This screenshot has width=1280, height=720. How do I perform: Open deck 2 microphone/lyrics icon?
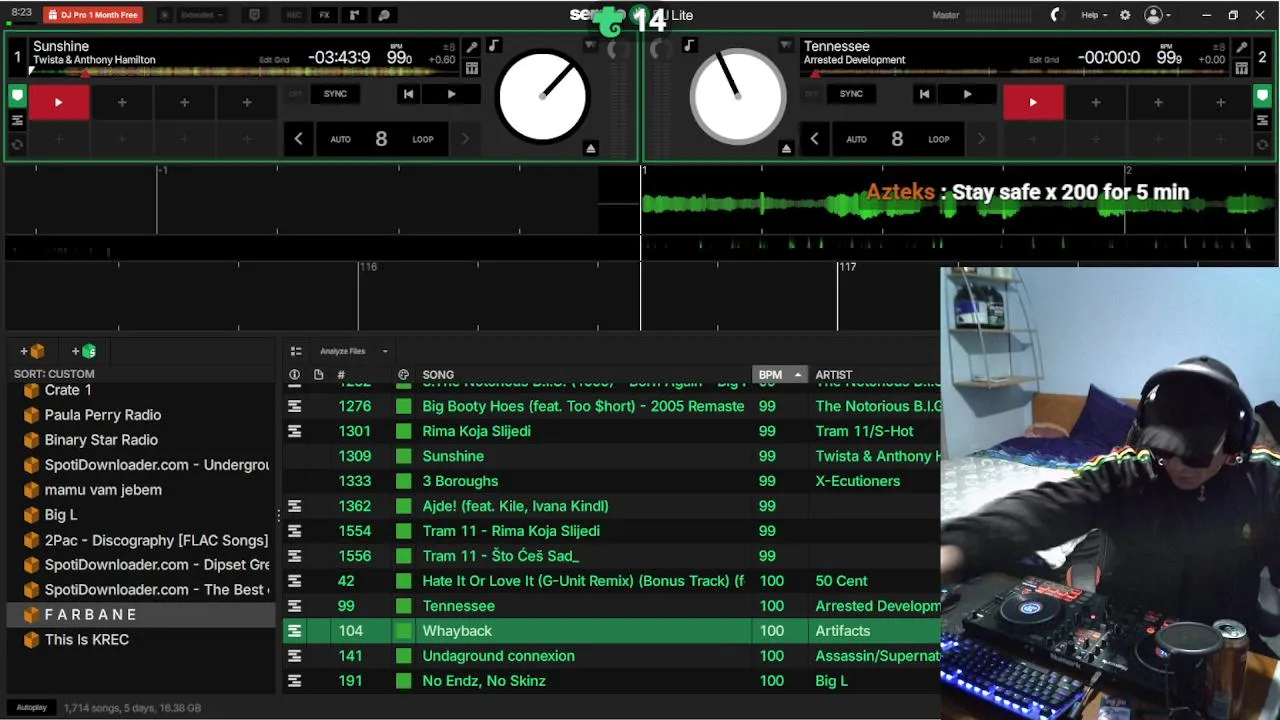[1241, 47]
